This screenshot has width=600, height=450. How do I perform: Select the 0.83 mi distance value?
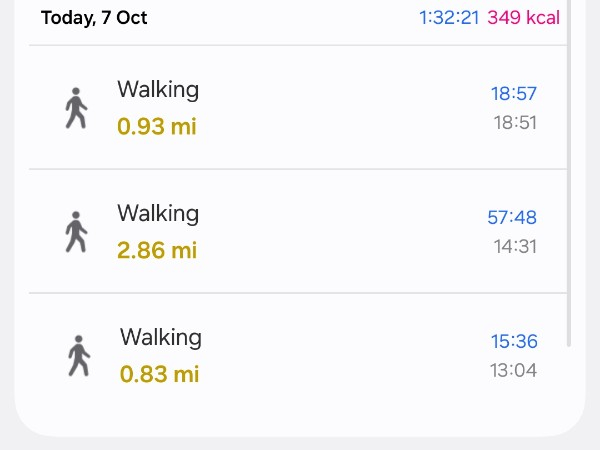(x=160, y=374)
